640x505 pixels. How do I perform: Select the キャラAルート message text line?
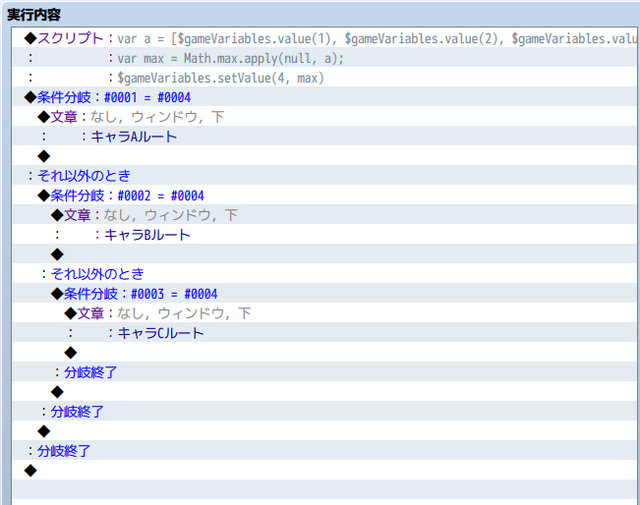click(324, 136)
